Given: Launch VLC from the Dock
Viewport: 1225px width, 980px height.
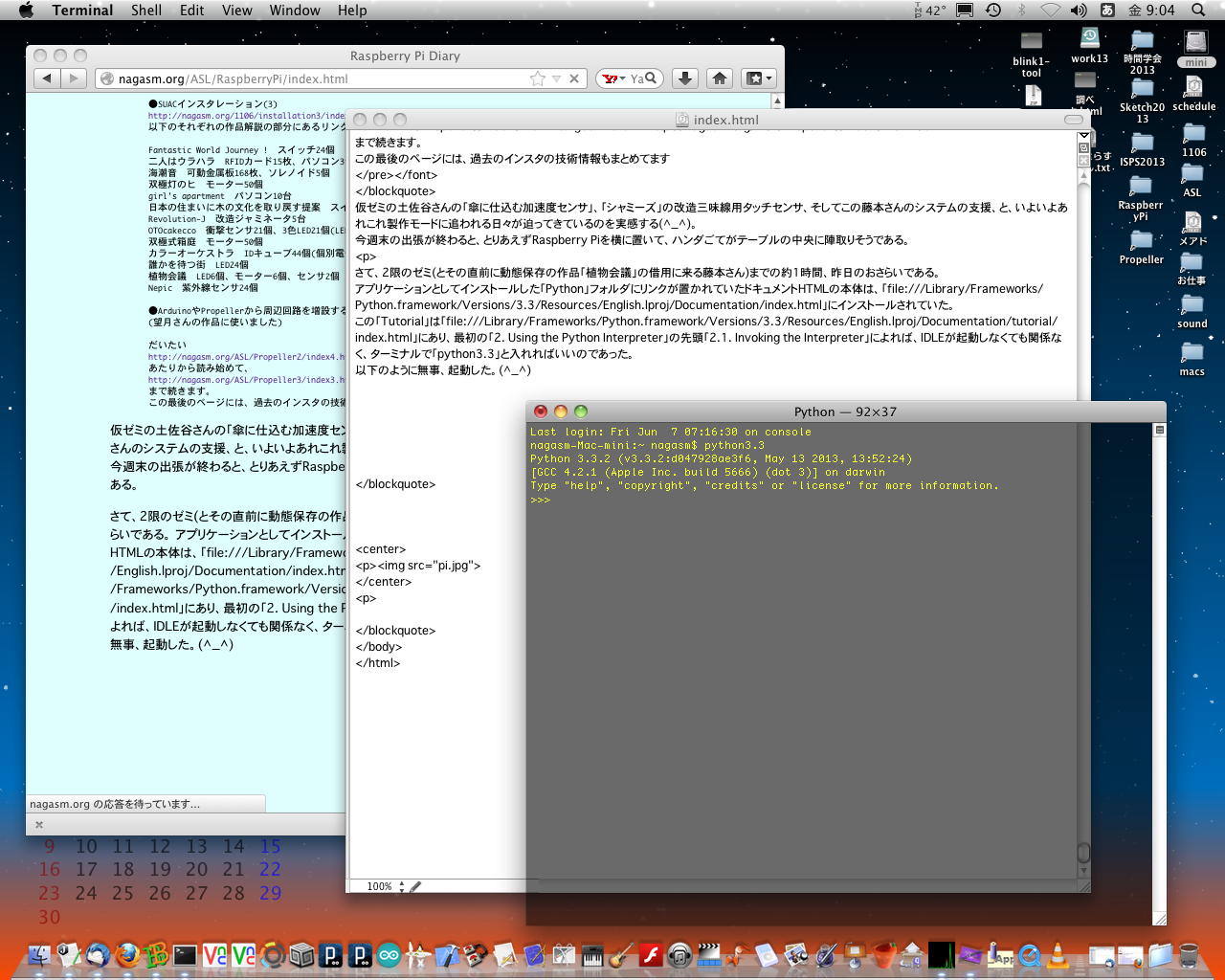Looking at the screenshot, I should 1058,954.
